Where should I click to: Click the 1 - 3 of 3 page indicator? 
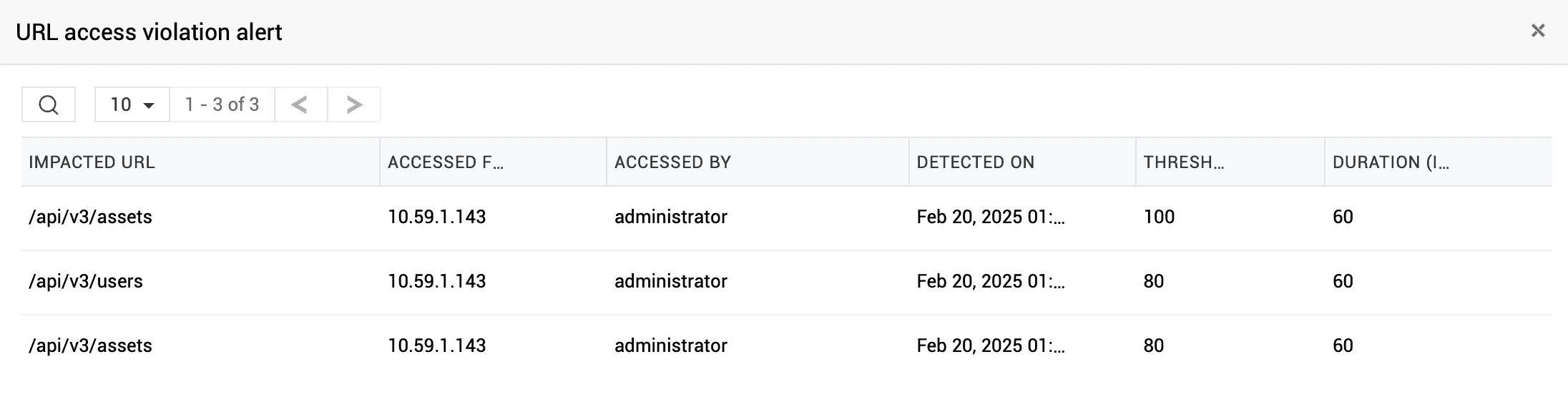222,105
